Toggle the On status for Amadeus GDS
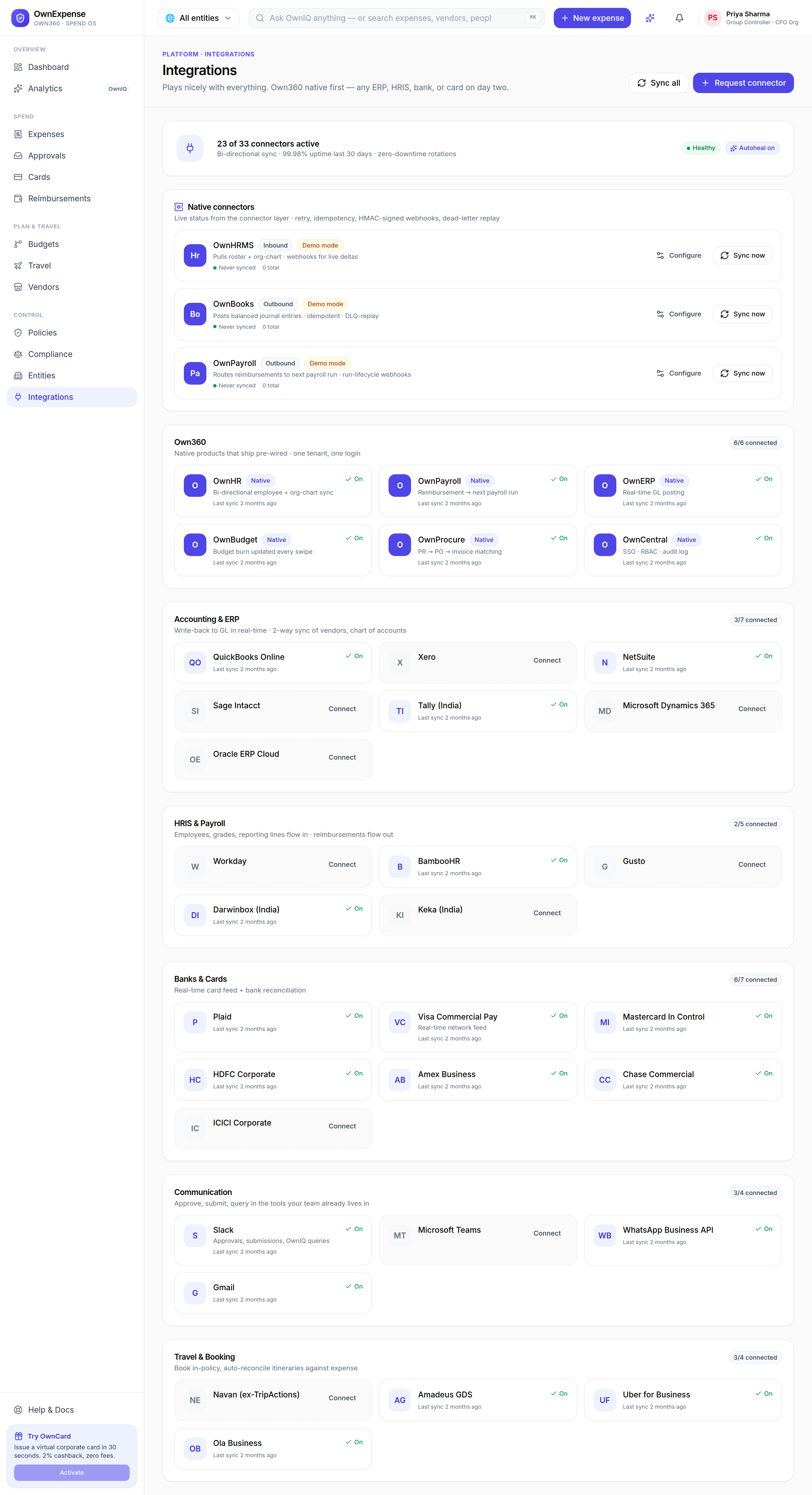 click(559, 1393)
